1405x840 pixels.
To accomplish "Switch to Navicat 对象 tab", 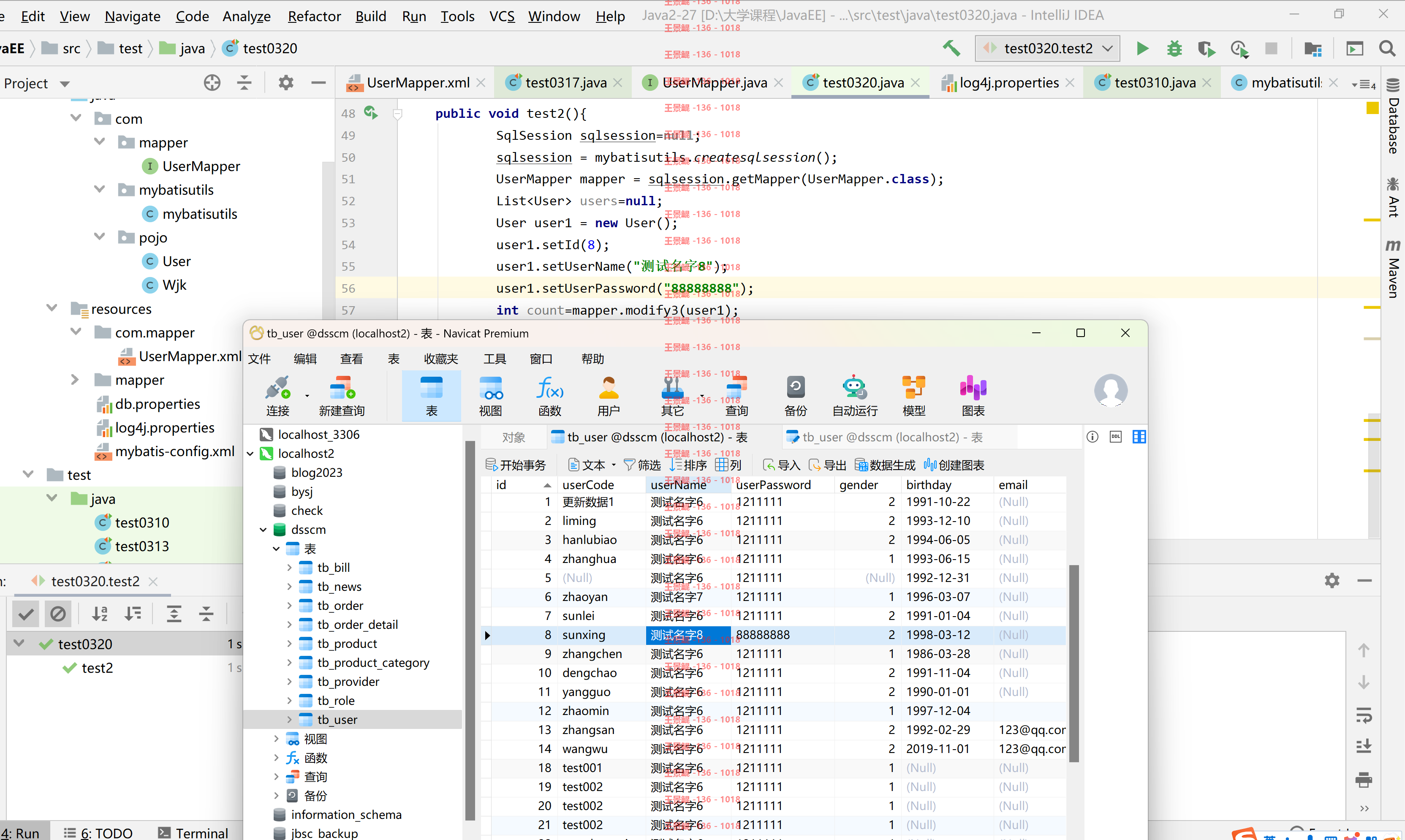I will coord(514,437).
